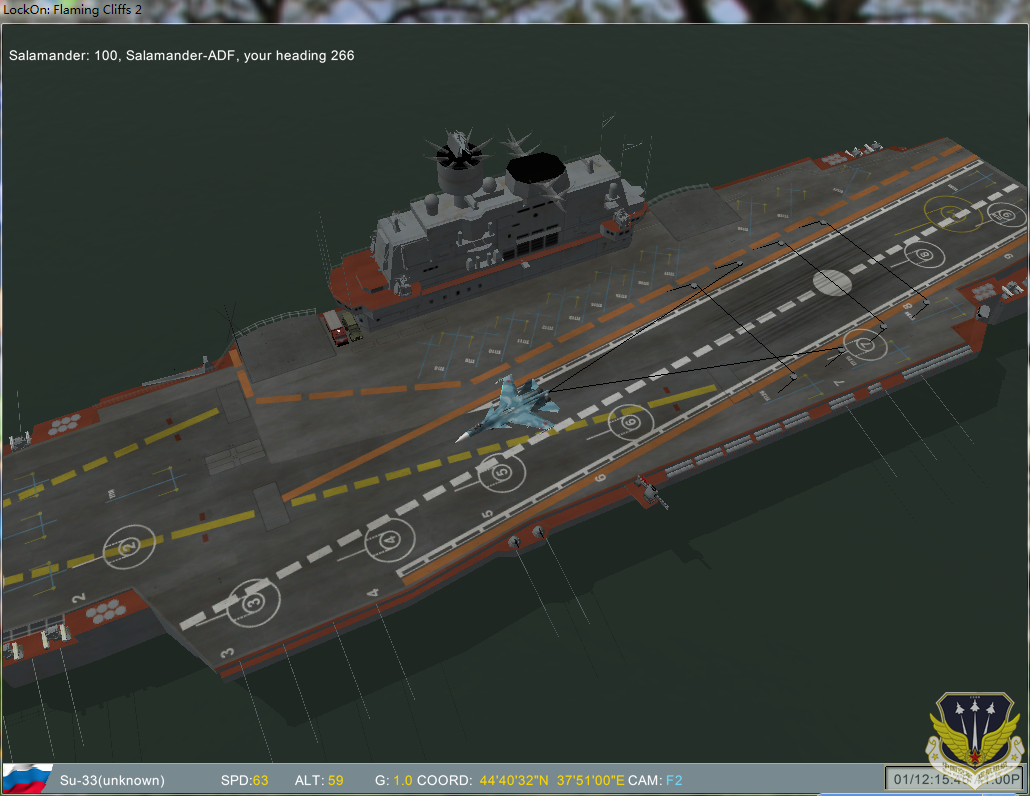Image resolution: width=1030 pixels, height=796 pixels.
Task: Select the circled number 7 deck spot
Action: (x=865, y=345)
